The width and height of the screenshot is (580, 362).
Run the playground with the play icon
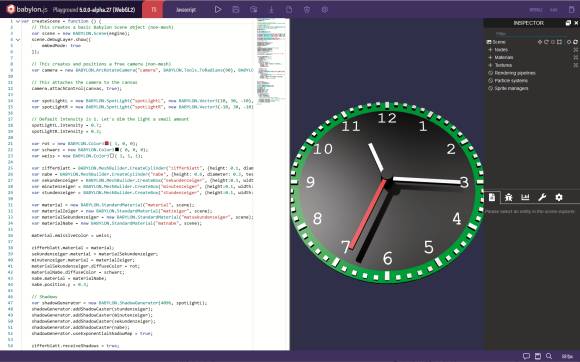218,10
